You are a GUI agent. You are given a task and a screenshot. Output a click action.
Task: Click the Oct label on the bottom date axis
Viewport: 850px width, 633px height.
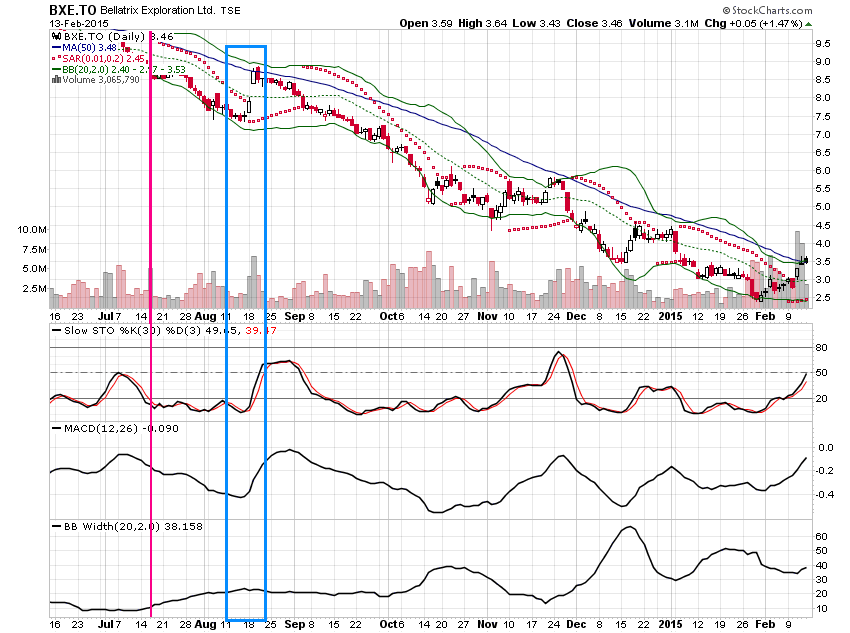389,624
